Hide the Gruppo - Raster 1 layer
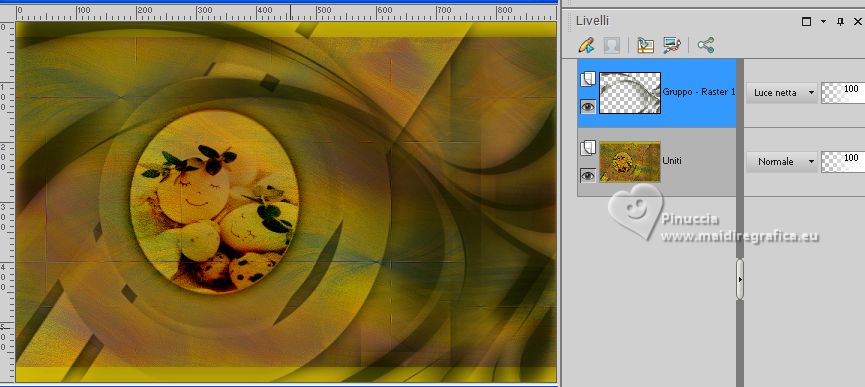This screenshot has width=865, height=387. 588,106
